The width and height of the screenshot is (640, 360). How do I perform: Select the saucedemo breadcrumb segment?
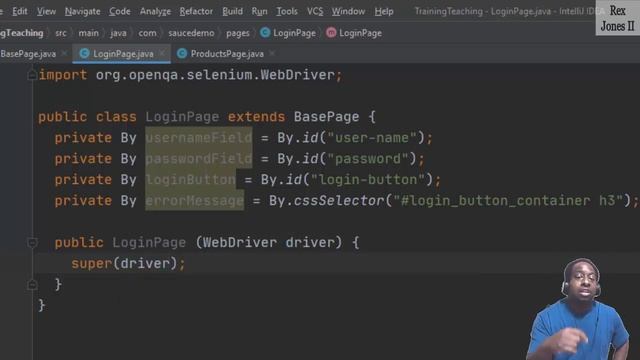click(x=191, y=33)
